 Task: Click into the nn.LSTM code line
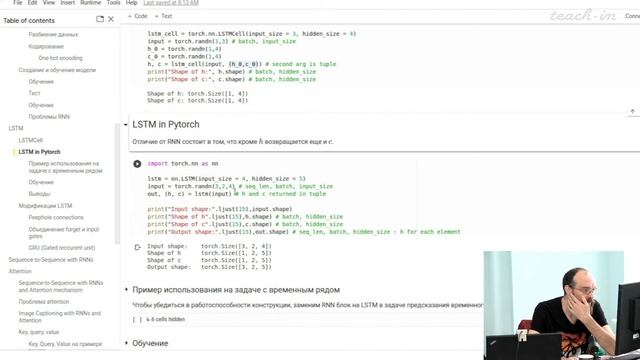(226, 179)
